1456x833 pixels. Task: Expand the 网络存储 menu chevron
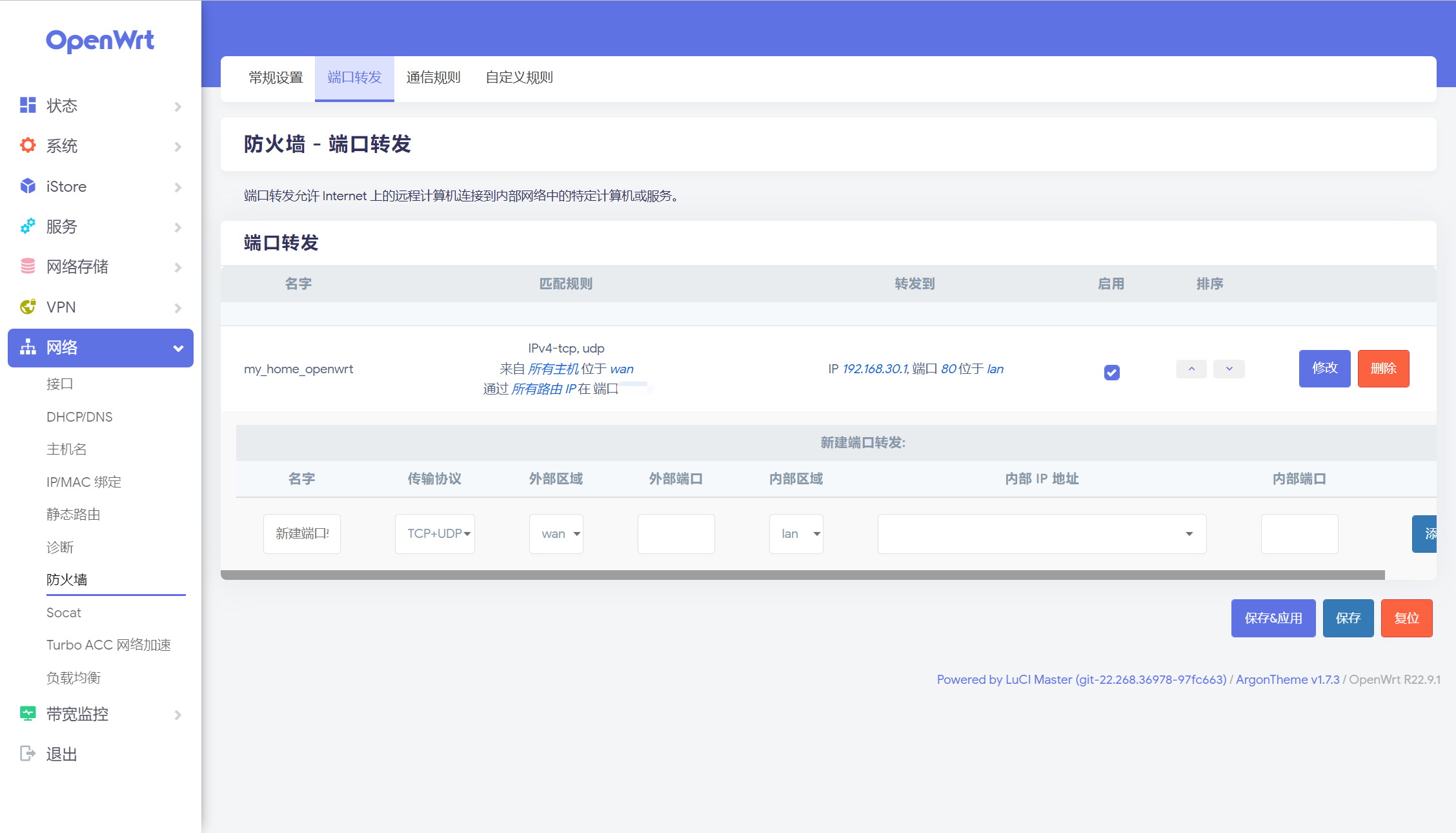pyautogui.click(x=178, y=267)
